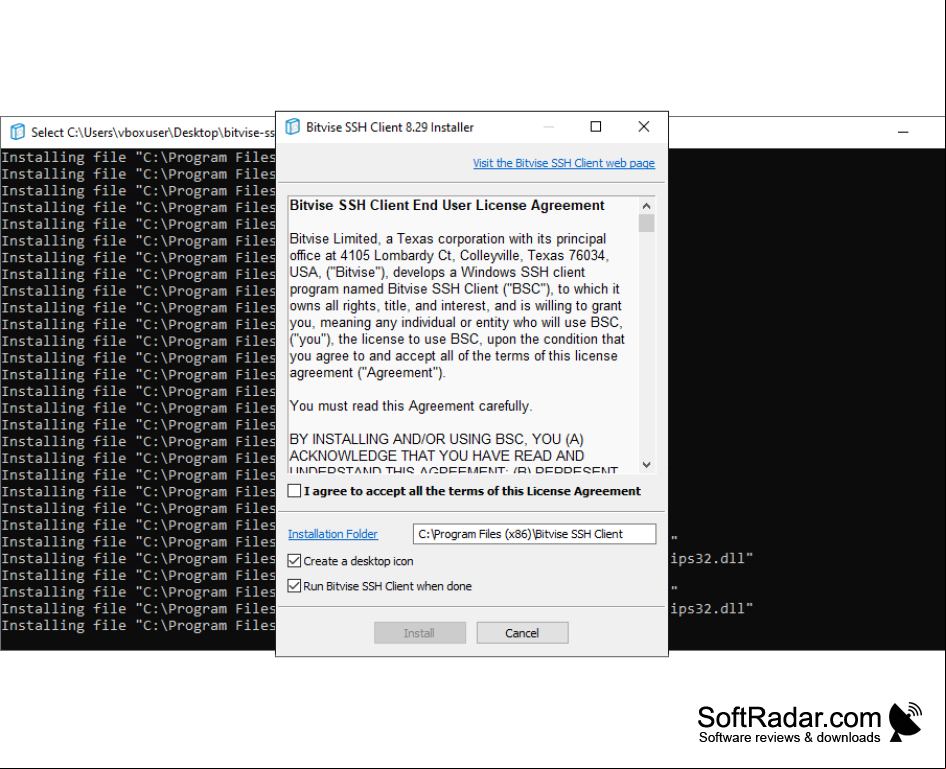The height and width of the screenshot is (769, 946).
Task: Uncheck Run Bitvise SSH Client when done
Action: coord(294,586)
